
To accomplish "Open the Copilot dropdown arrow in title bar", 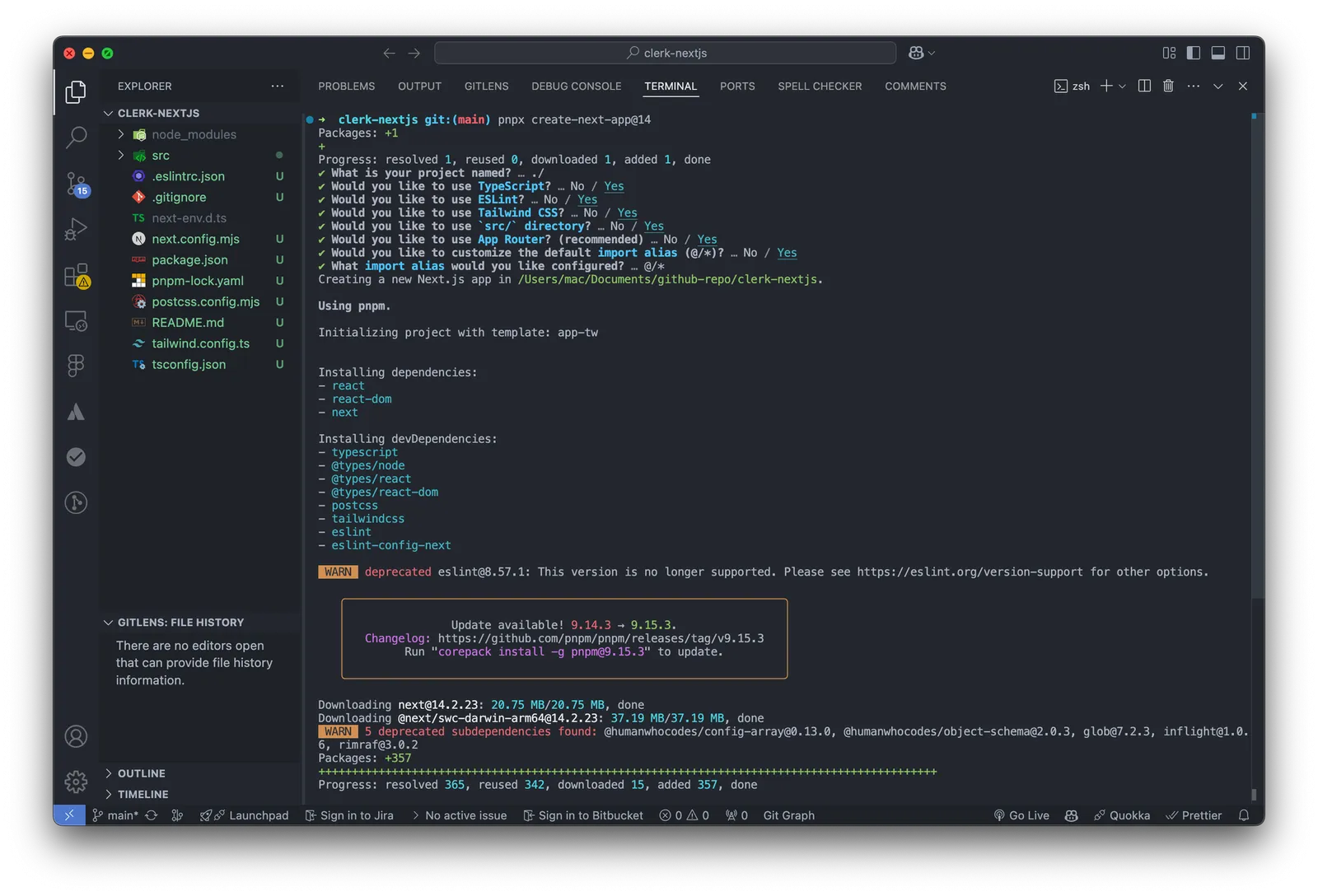I will [x=932, y=53].
